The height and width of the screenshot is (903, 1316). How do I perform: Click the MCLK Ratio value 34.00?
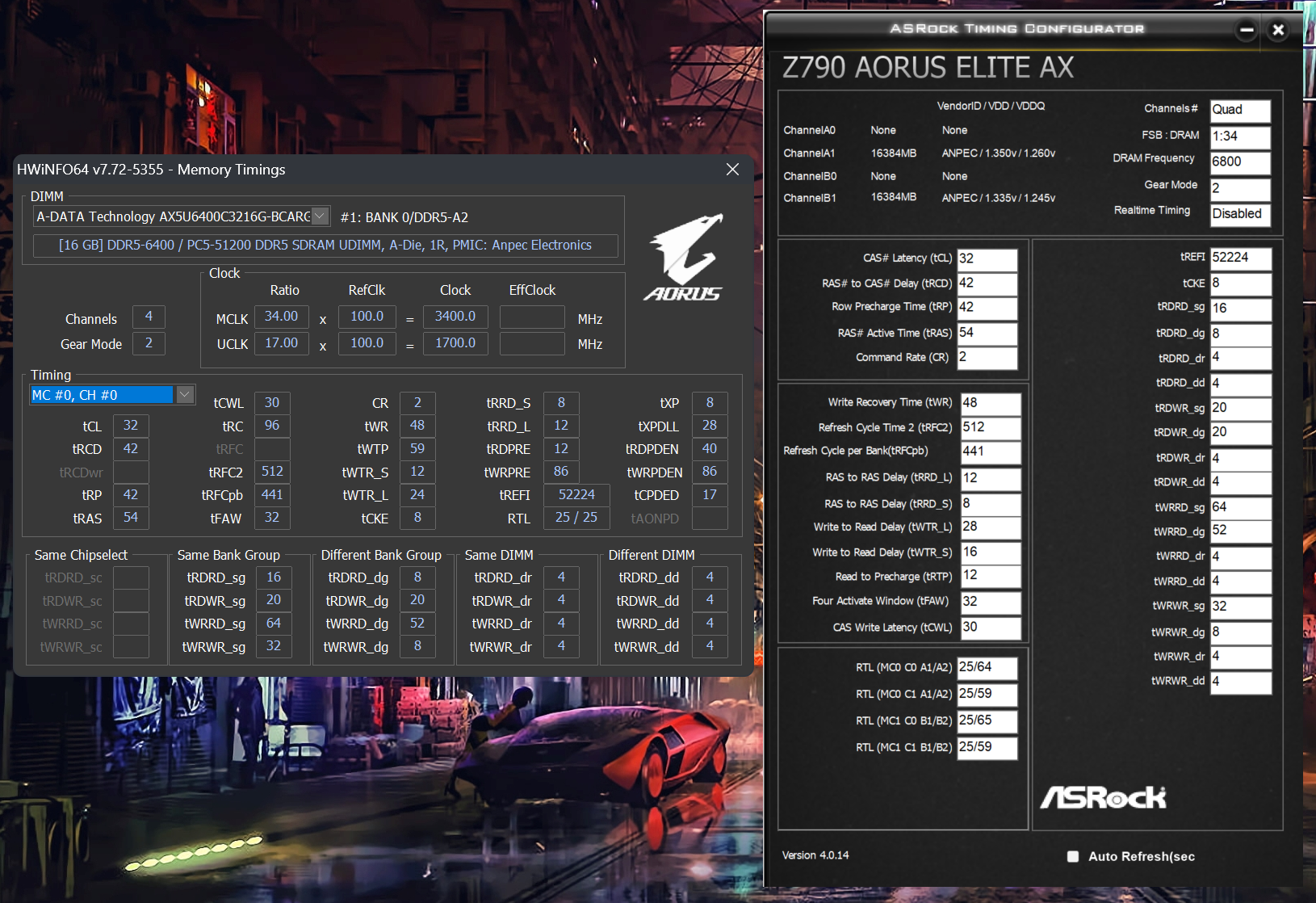pos(281,317)
